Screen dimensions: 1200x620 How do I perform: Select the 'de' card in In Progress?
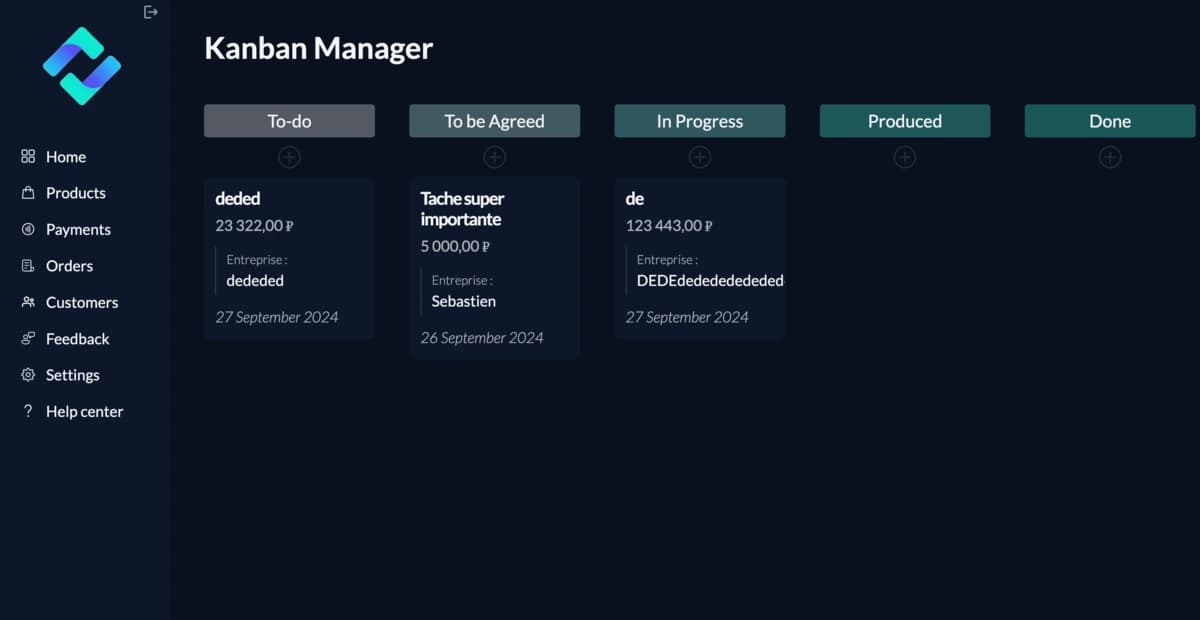700,258
